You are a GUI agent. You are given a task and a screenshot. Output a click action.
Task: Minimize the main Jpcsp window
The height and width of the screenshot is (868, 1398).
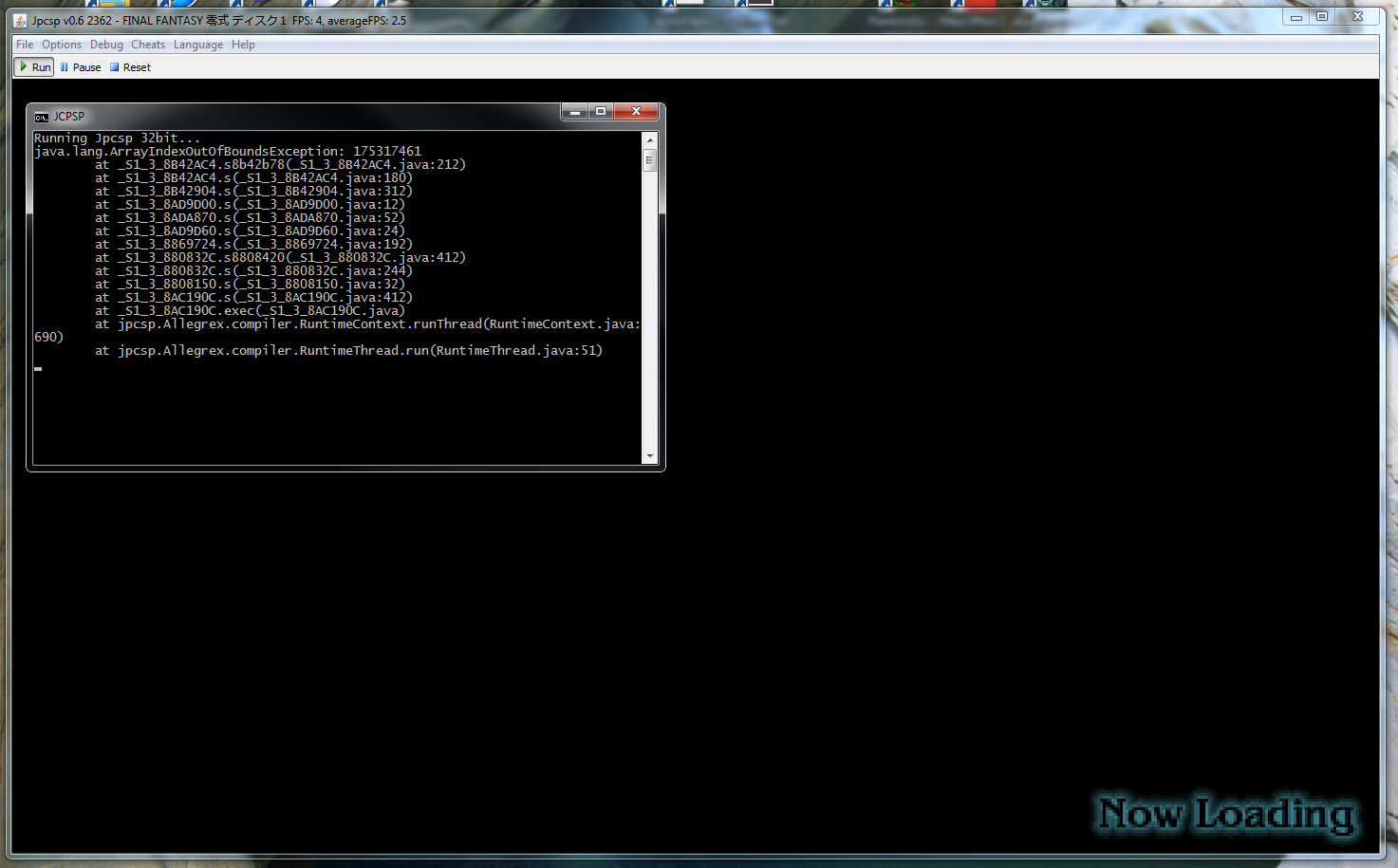pos(1296,17)
